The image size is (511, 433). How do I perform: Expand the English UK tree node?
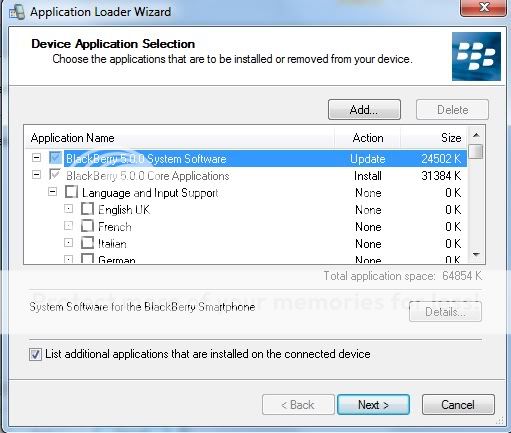[x=68, y=209]
